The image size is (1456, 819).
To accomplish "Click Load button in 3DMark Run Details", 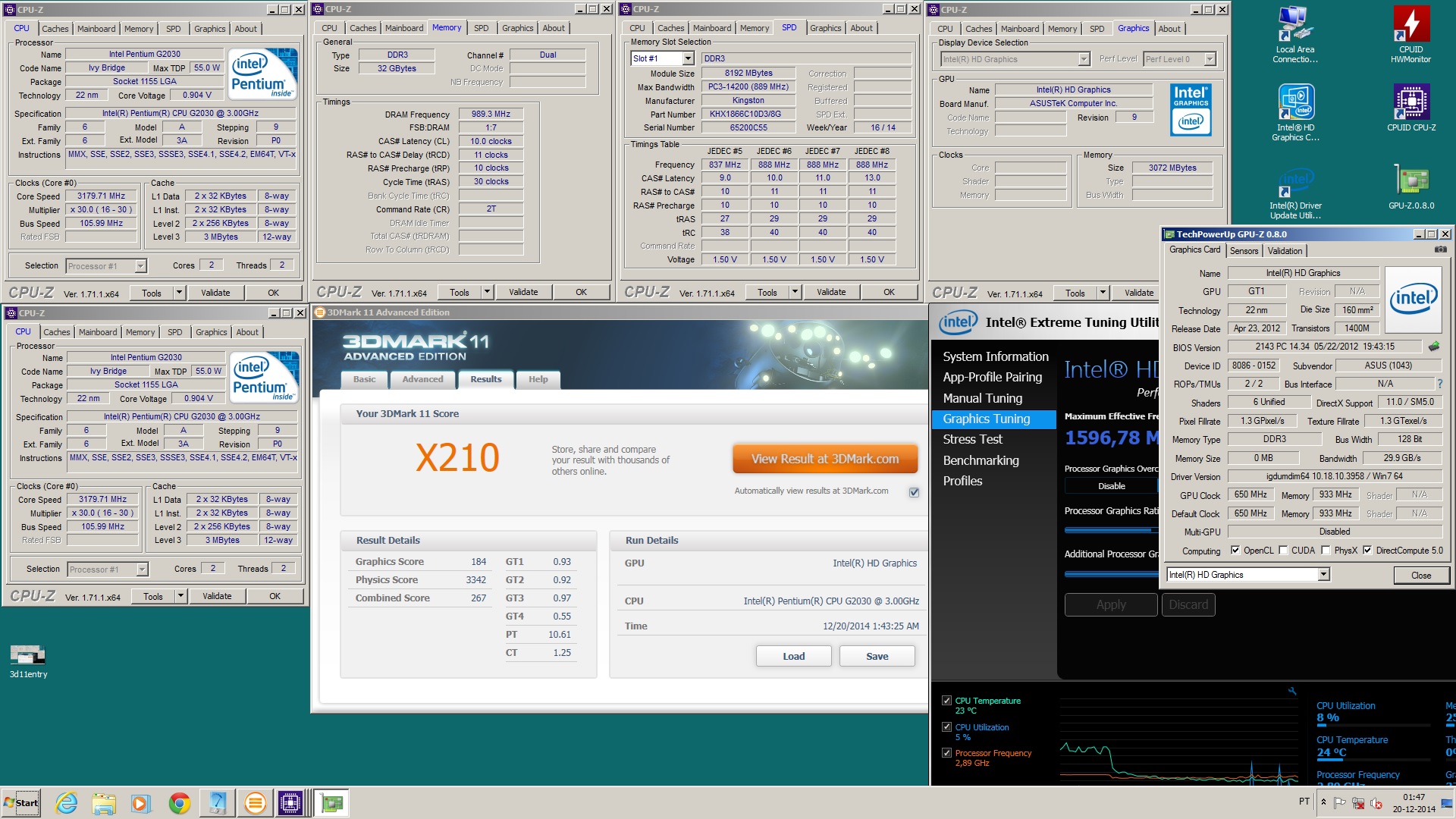I will (x=793, y=656).
